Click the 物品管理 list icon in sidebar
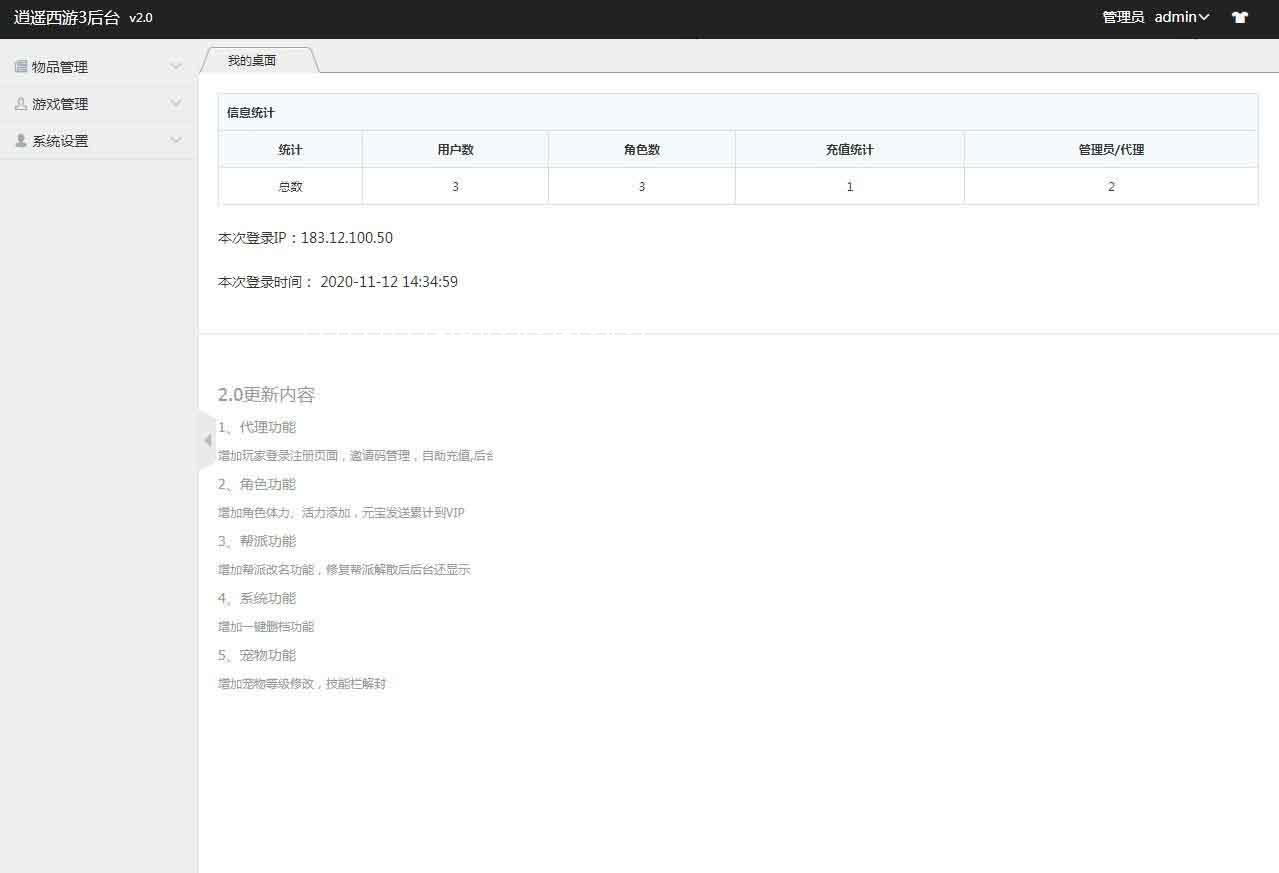The image size is (1279, 873). (20, 67)
